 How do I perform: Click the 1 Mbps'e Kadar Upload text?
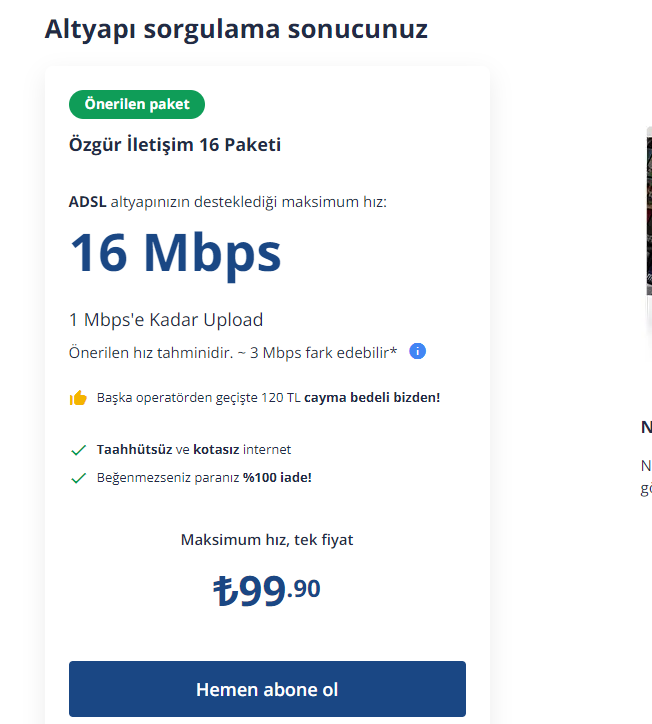click(x=166, y=320)
